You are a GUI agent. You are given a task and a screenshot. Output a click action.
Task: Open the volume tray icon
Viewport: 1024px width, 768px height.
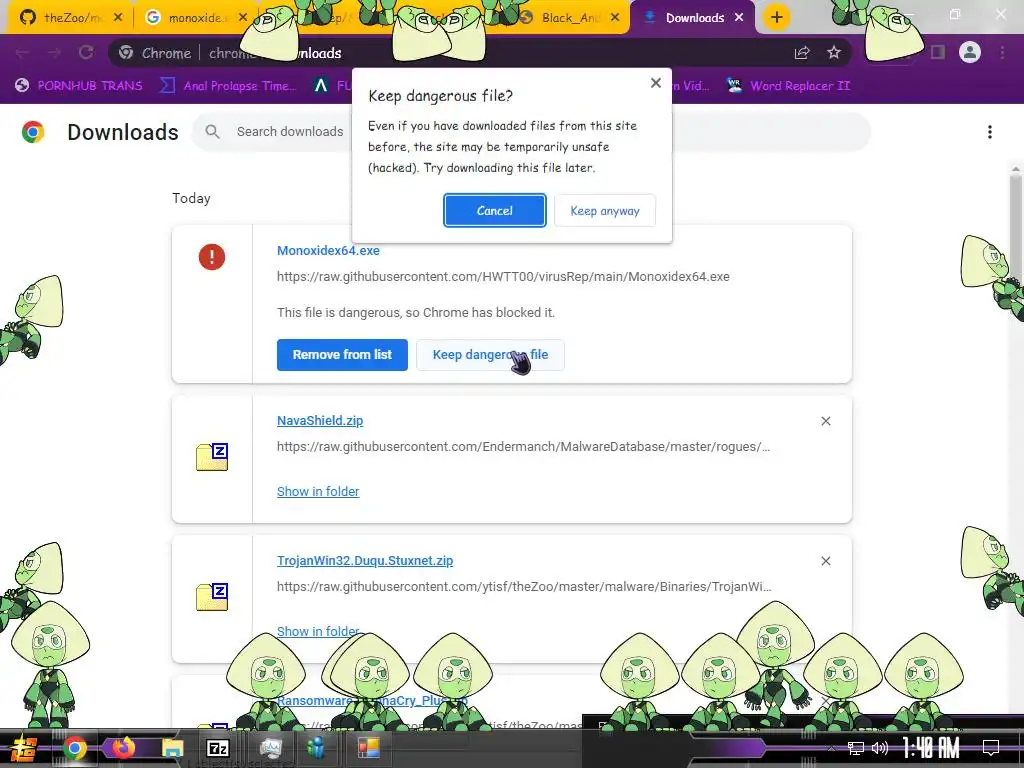click(x=880, y=748)
